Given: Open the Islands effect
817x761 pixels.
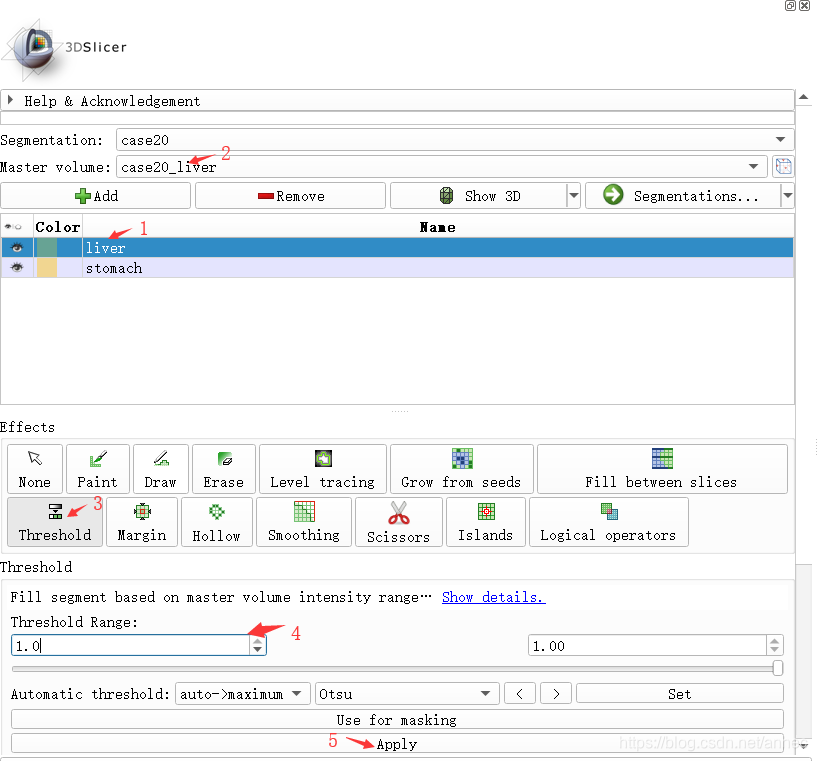Looking at the screenshot, I should tap(486, 522).
